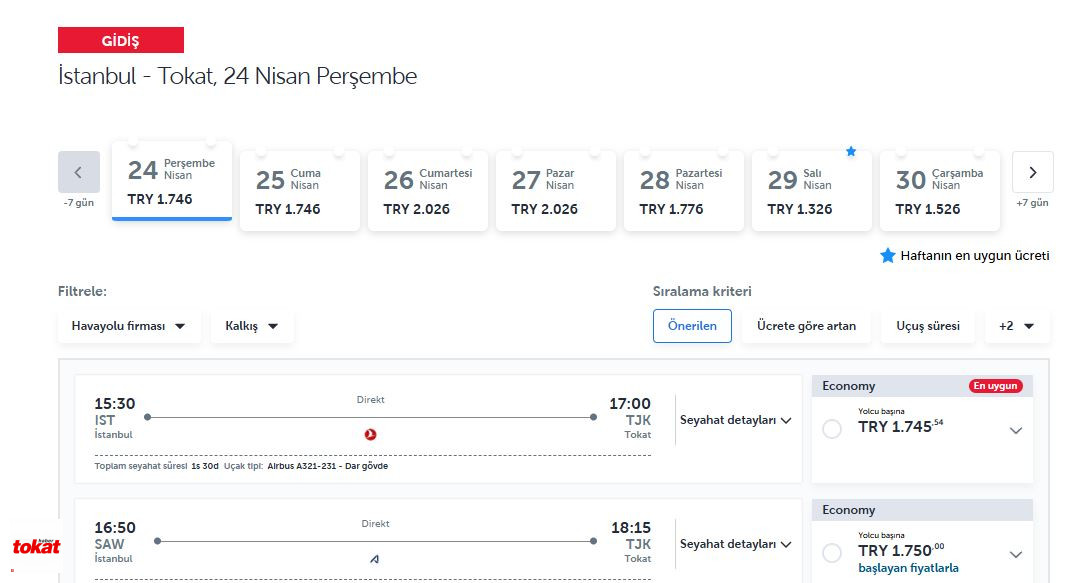Screen dimensions: 1074x583
Task: Open the Havayolu firması filter dropdown
Action: pos(129,326)
